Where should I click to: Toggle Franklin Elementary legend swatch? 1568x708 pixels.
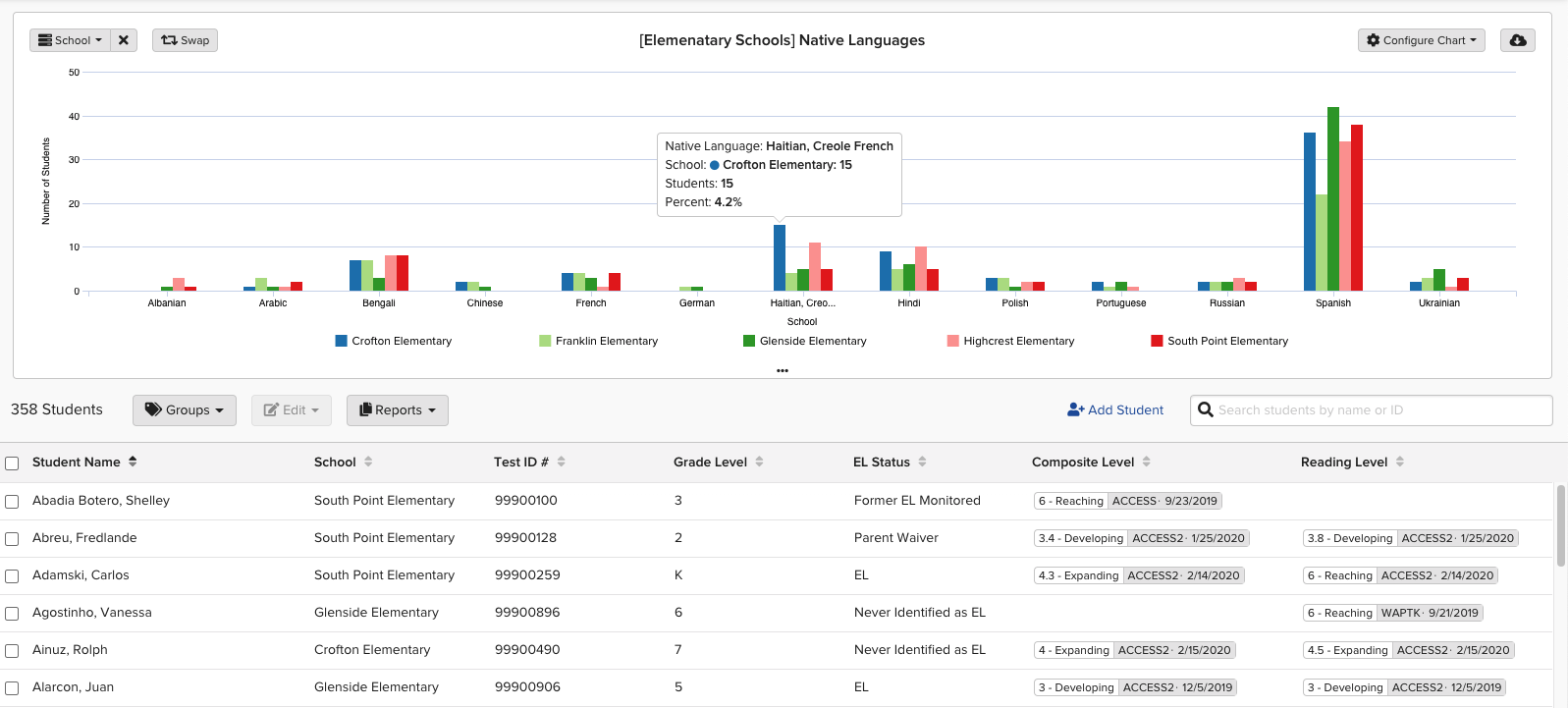point(545,341)
